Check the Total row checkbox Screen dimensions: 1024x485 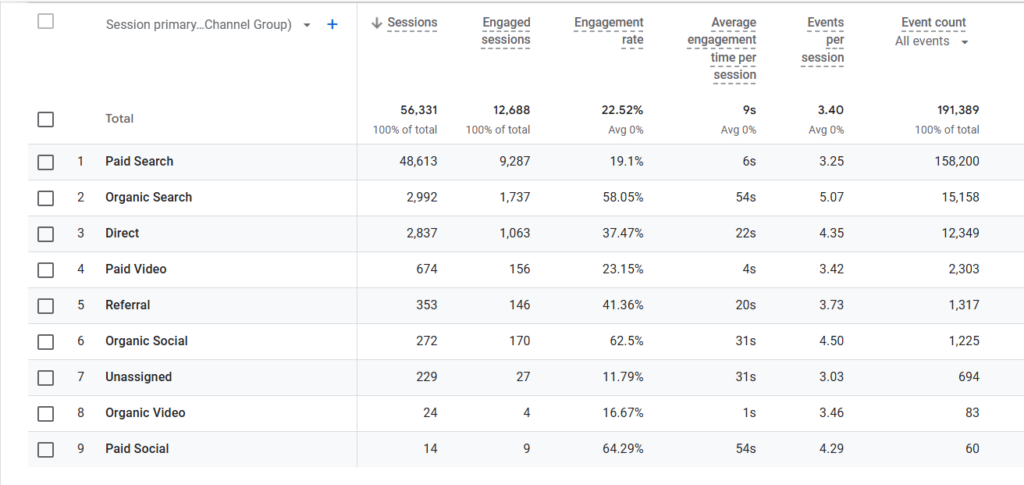pyautogui.click(x=46, y=119)
